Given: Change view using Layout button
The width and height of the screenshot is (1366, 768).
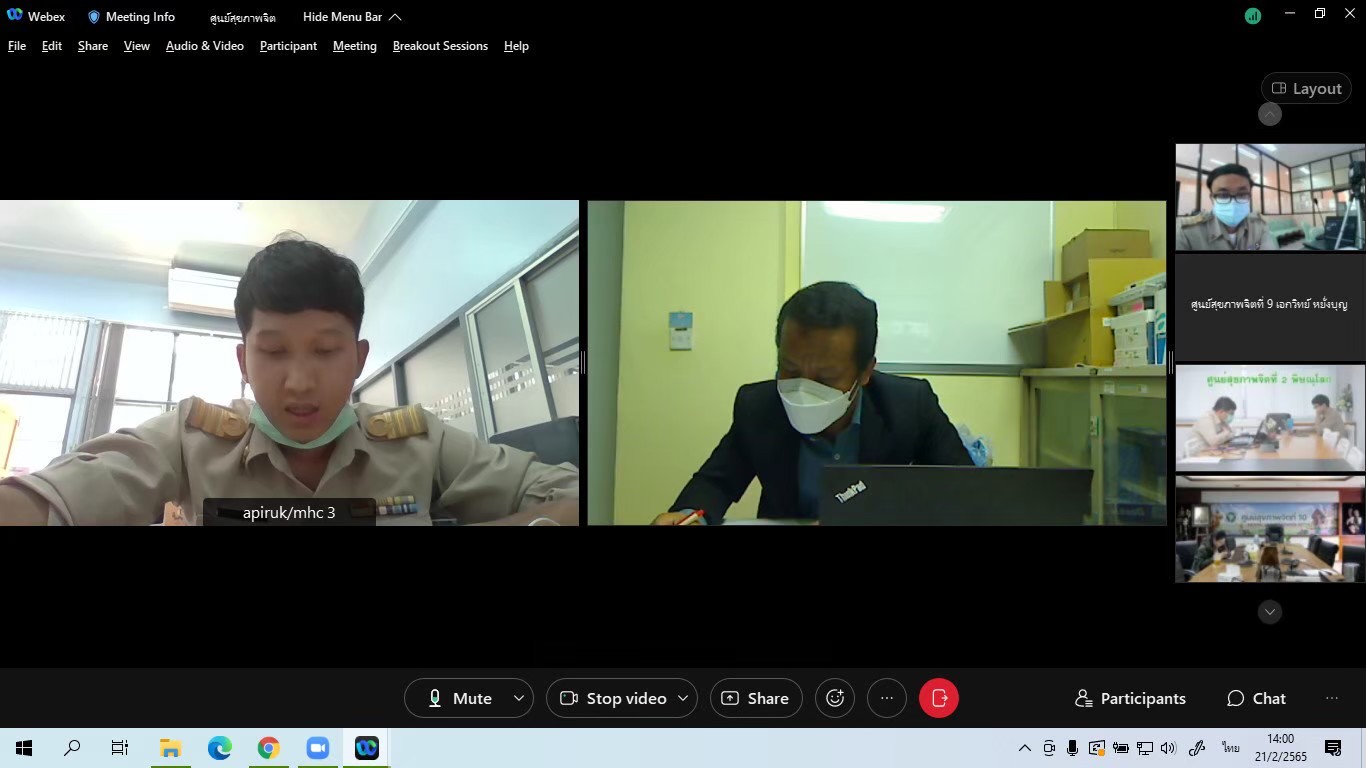Looking at the screenshot, I should point(1306,88).
